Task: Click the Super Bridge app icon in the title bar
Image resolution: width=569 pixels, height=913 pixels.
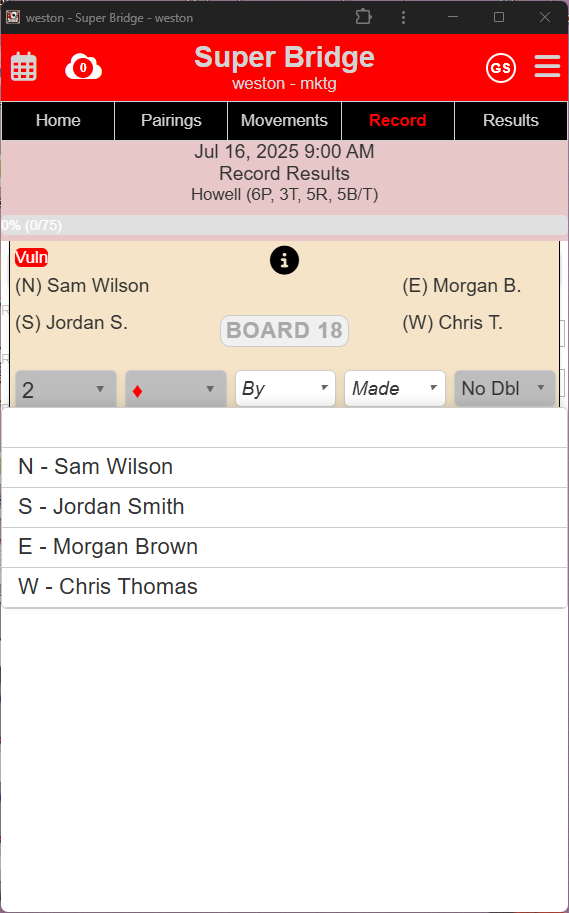Action: (x=13, y=17)
